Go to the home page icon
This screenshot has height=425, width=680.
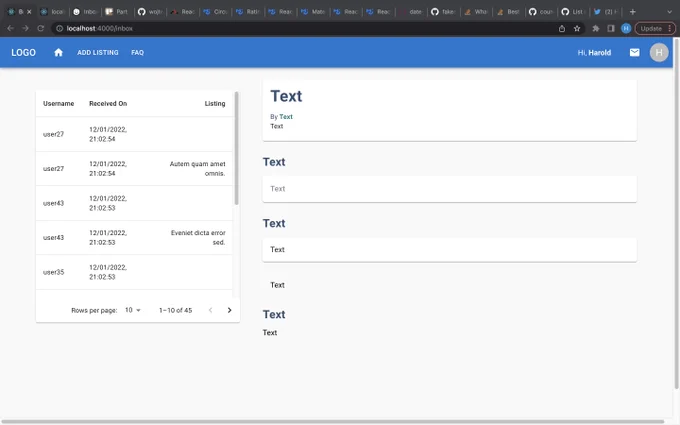pos(59,52)
